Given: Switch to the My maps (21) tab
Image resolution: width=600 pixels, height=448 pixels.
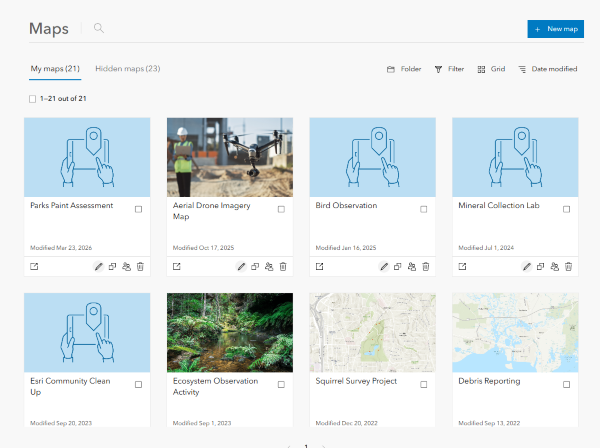Looking at the screenshot, I should (55, 69).
